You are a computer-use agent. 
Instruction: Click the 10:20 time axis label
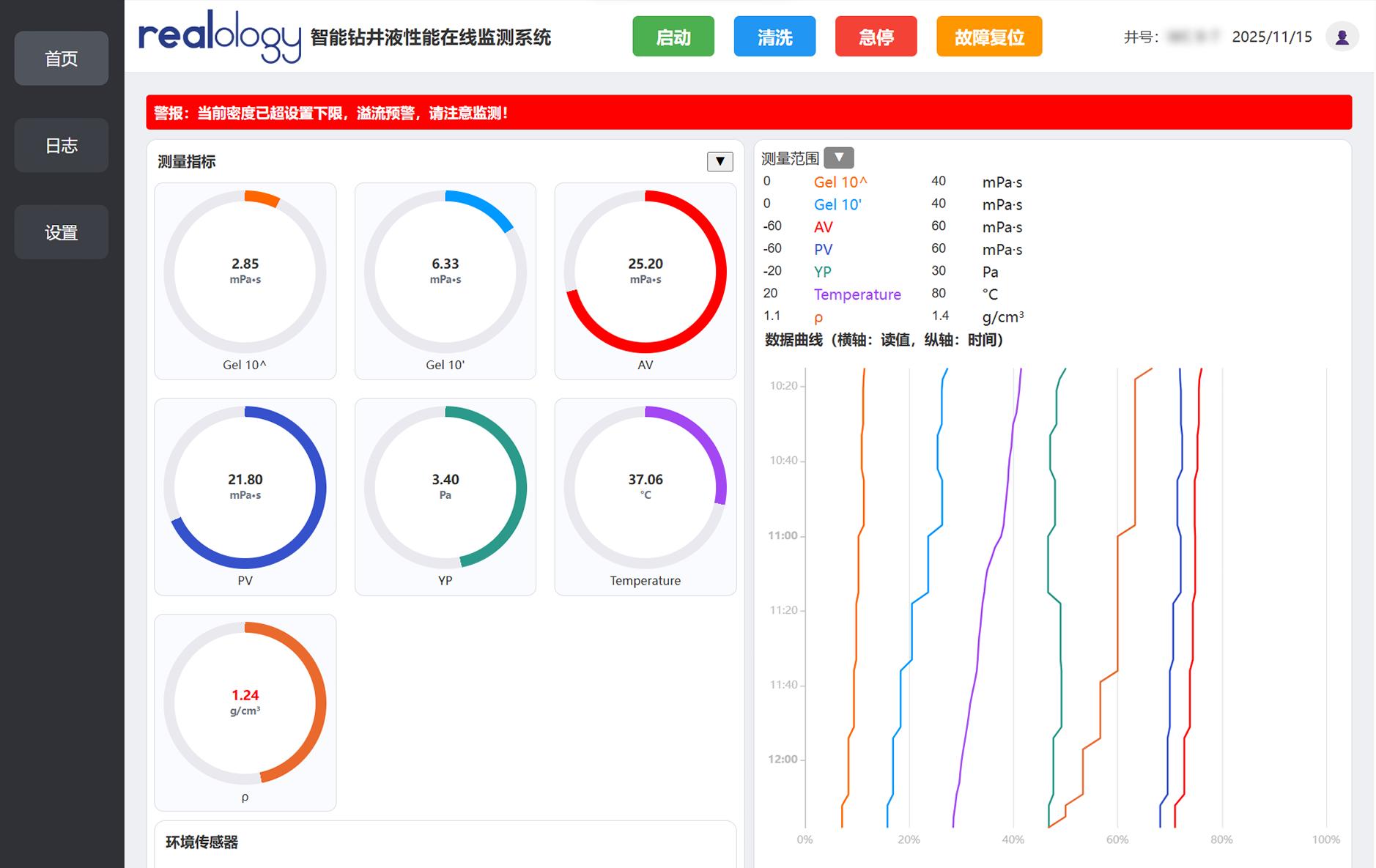783,385
